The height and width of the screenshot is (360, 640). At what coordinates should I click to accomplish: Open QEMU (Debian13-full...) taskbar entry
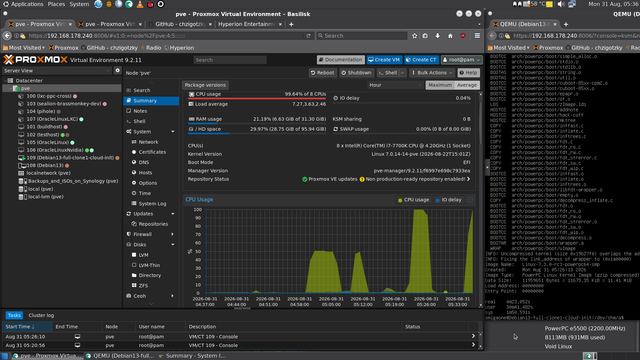click(x=120, y=356)
